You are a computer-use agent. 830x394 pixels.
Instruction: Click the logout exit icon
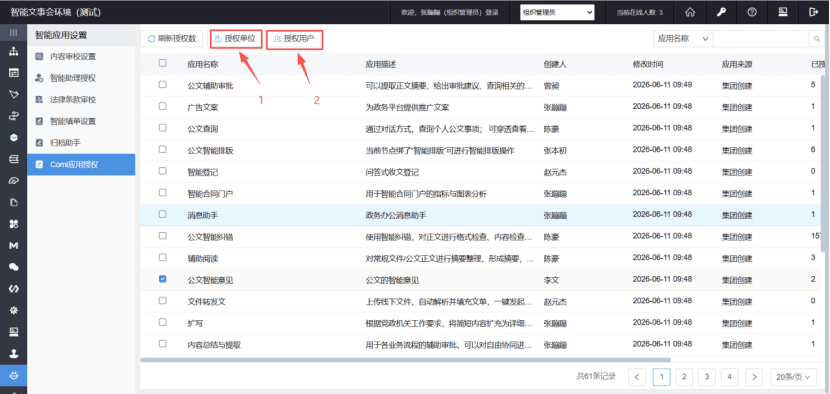[x=814, y=12]
